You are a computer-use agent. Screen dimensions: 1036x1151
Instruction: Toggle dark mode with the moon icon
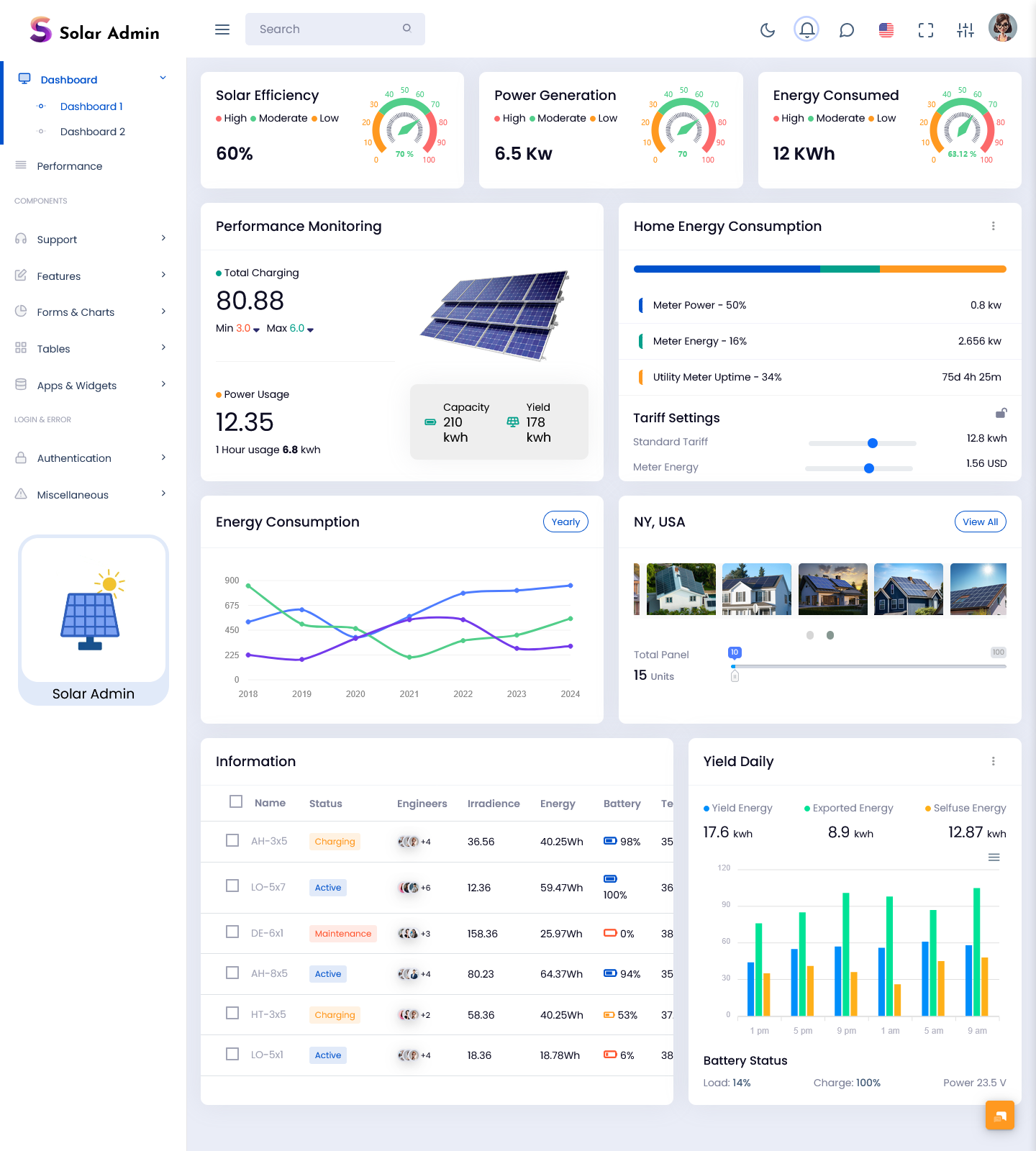[768, 29]
